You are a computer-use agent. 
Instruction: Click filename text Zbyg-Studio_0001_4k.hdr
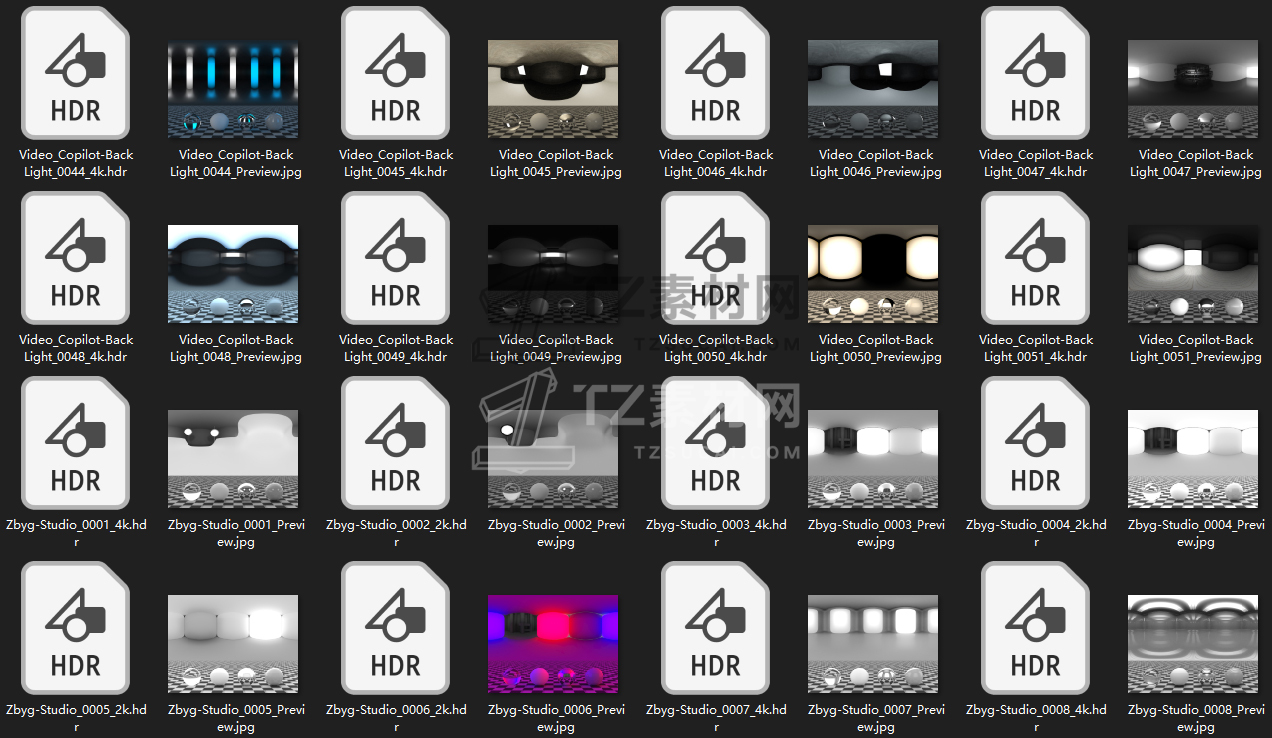(76, 533)
